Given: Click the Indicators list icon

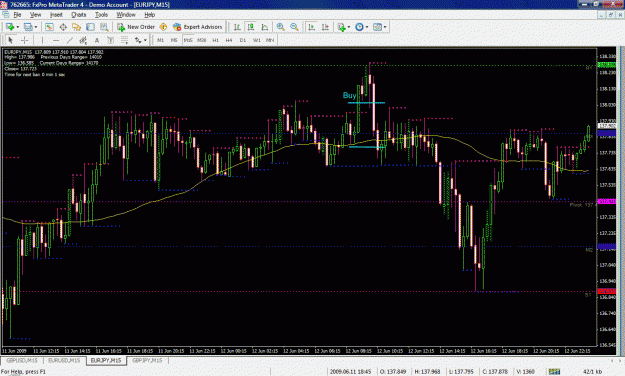Looking at the screenshot, I should [x=341, y=27].
